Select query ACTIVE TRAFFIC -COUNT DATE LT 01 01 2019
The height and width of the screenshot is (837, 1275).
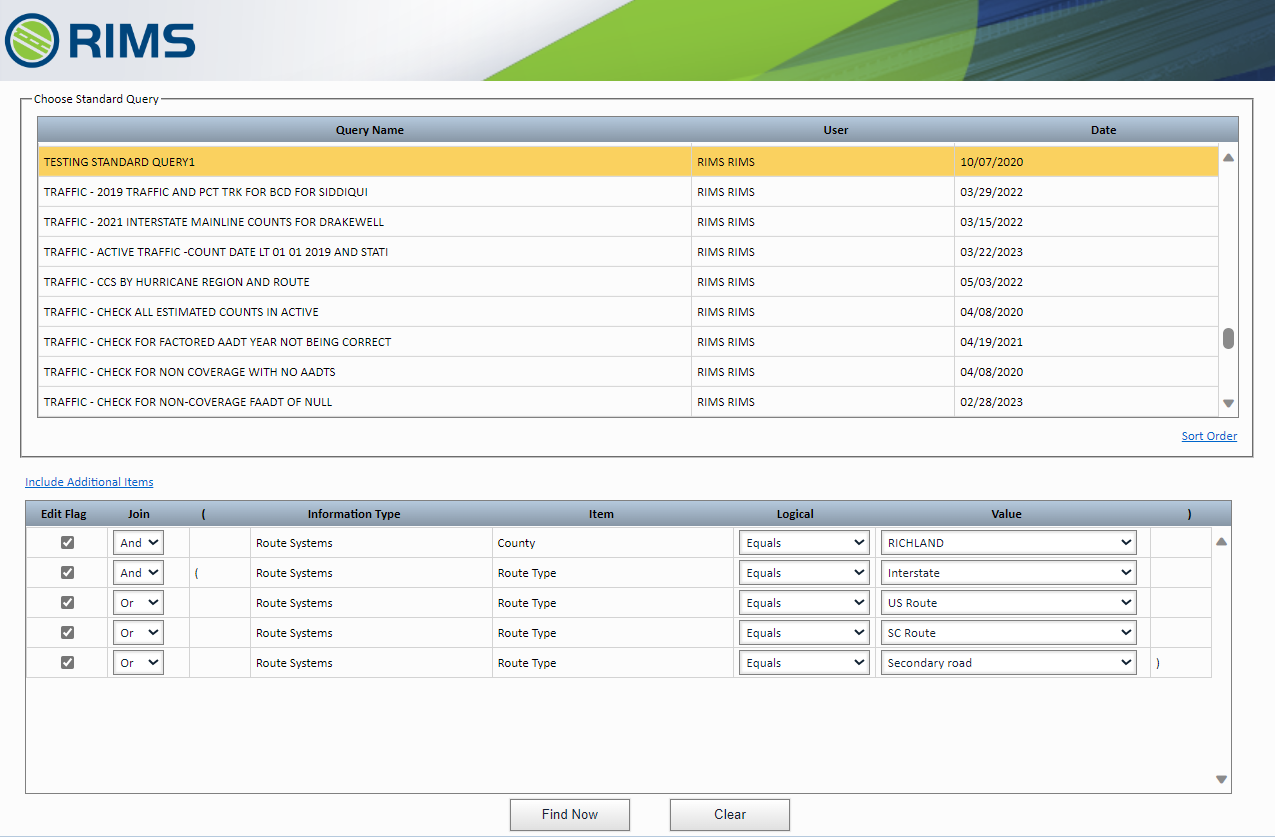pyautogui.click(x=628, y=252)
